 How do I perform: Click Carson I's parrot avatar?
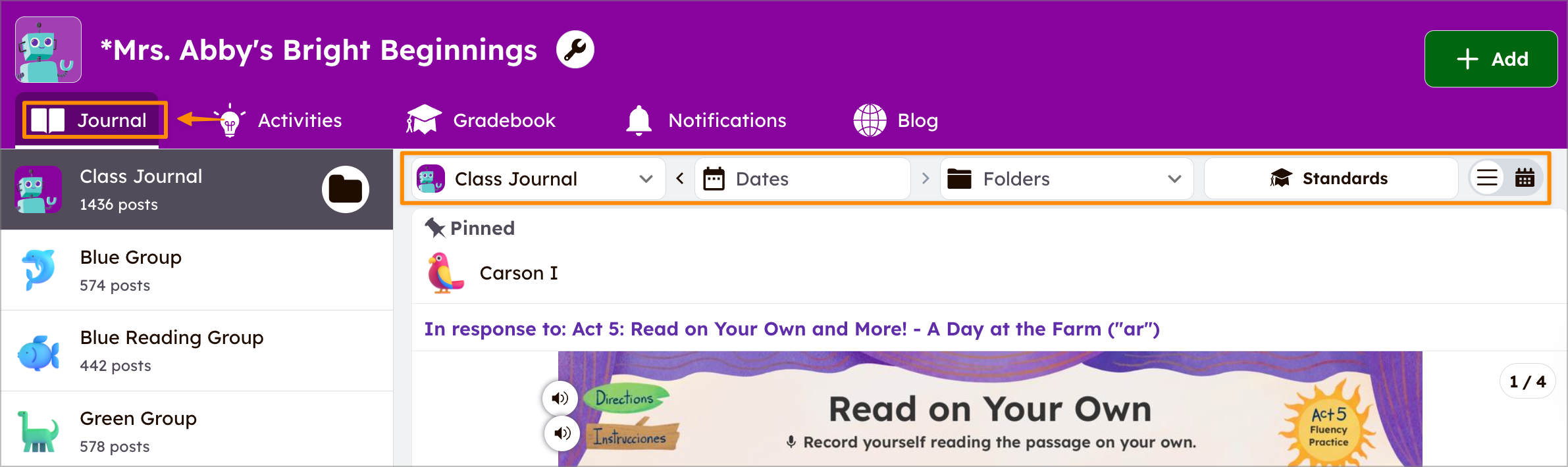(x=446, y=272)
